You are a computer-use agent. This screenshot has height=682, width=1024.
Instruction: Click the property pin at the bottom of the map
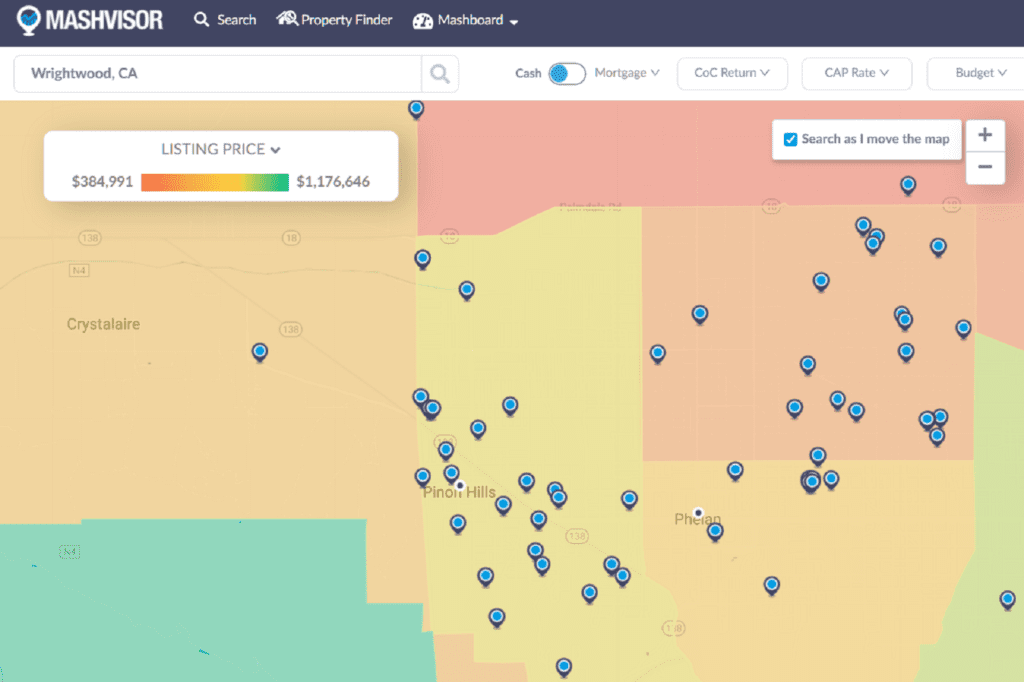click(563, 666)
